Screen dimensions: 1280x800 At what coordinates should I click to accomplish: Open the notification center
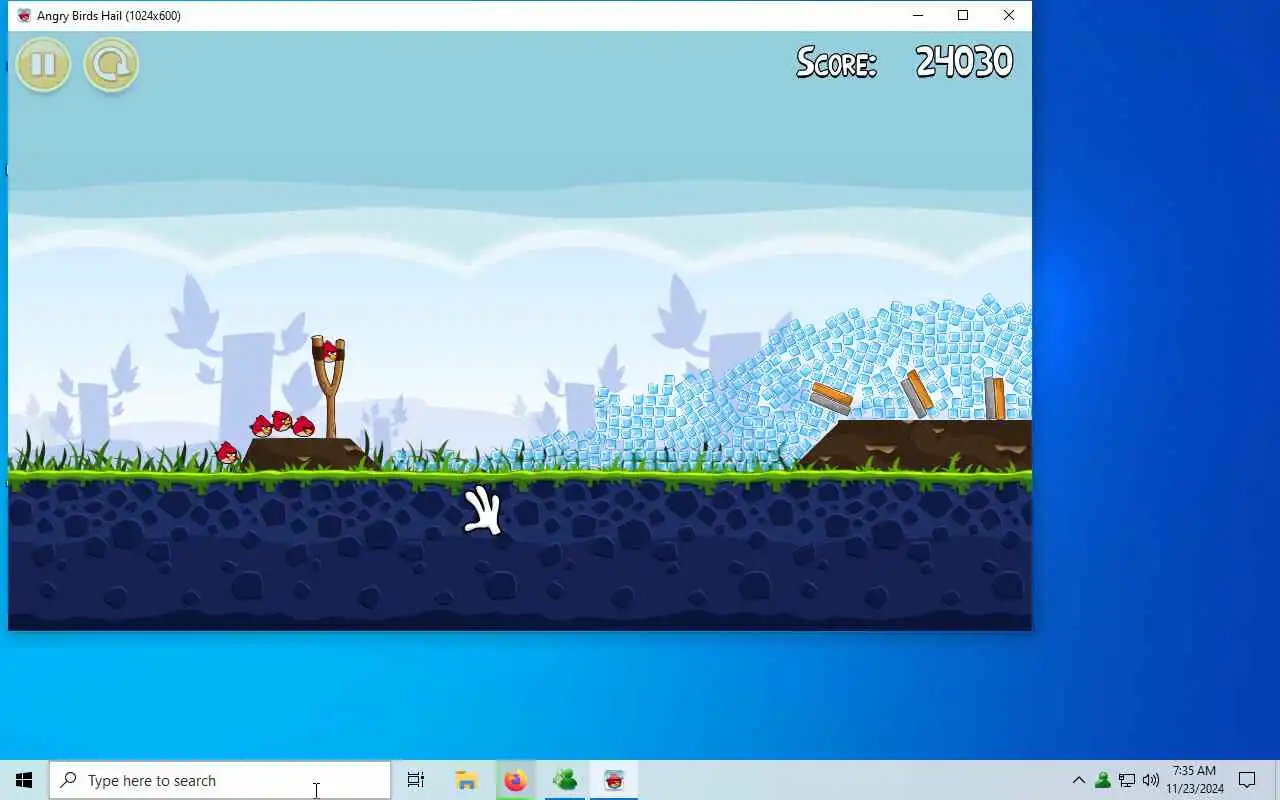1247,780
